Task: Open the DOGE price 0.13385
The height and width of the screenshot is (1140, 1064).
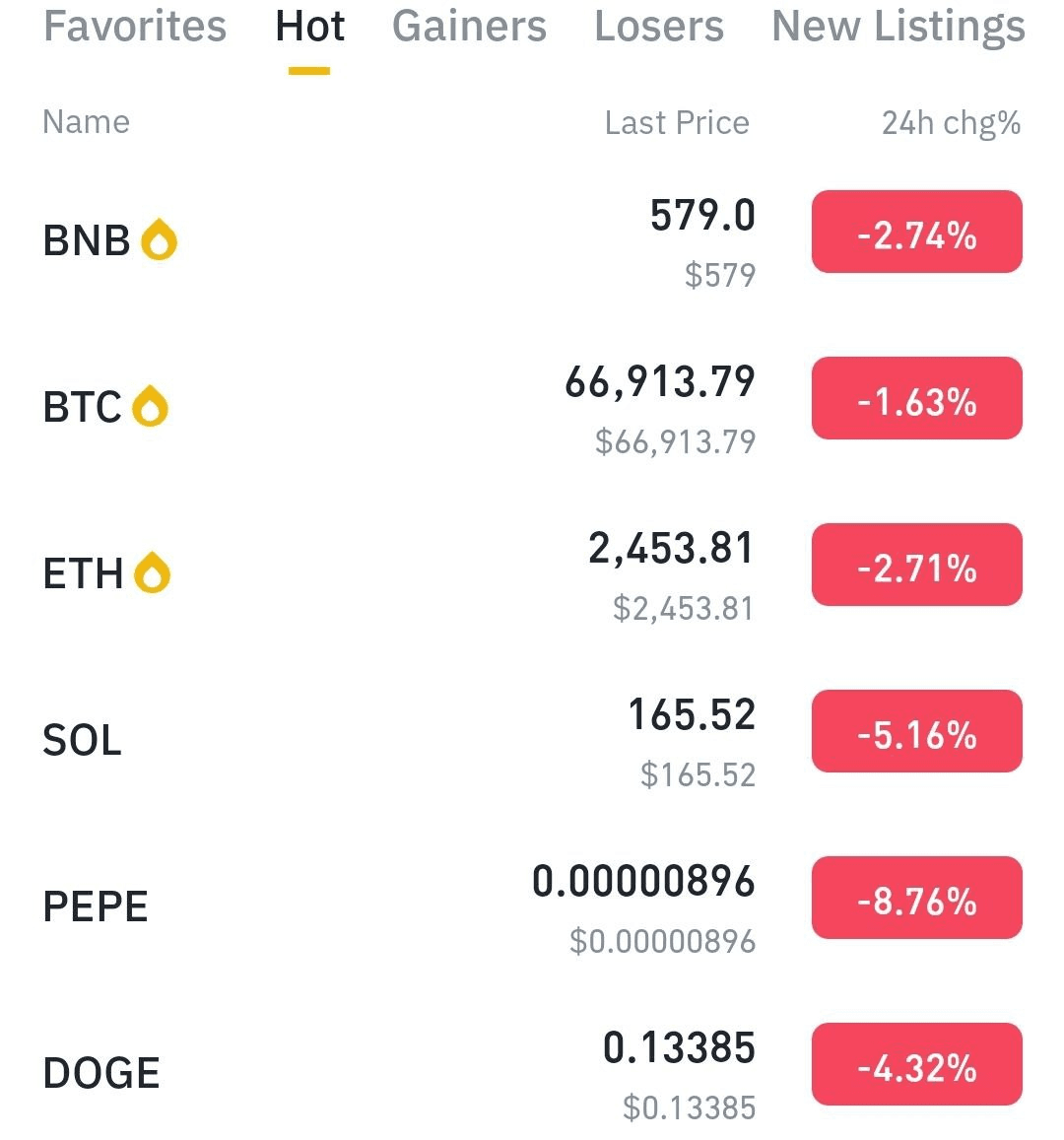Action: 679,1048
